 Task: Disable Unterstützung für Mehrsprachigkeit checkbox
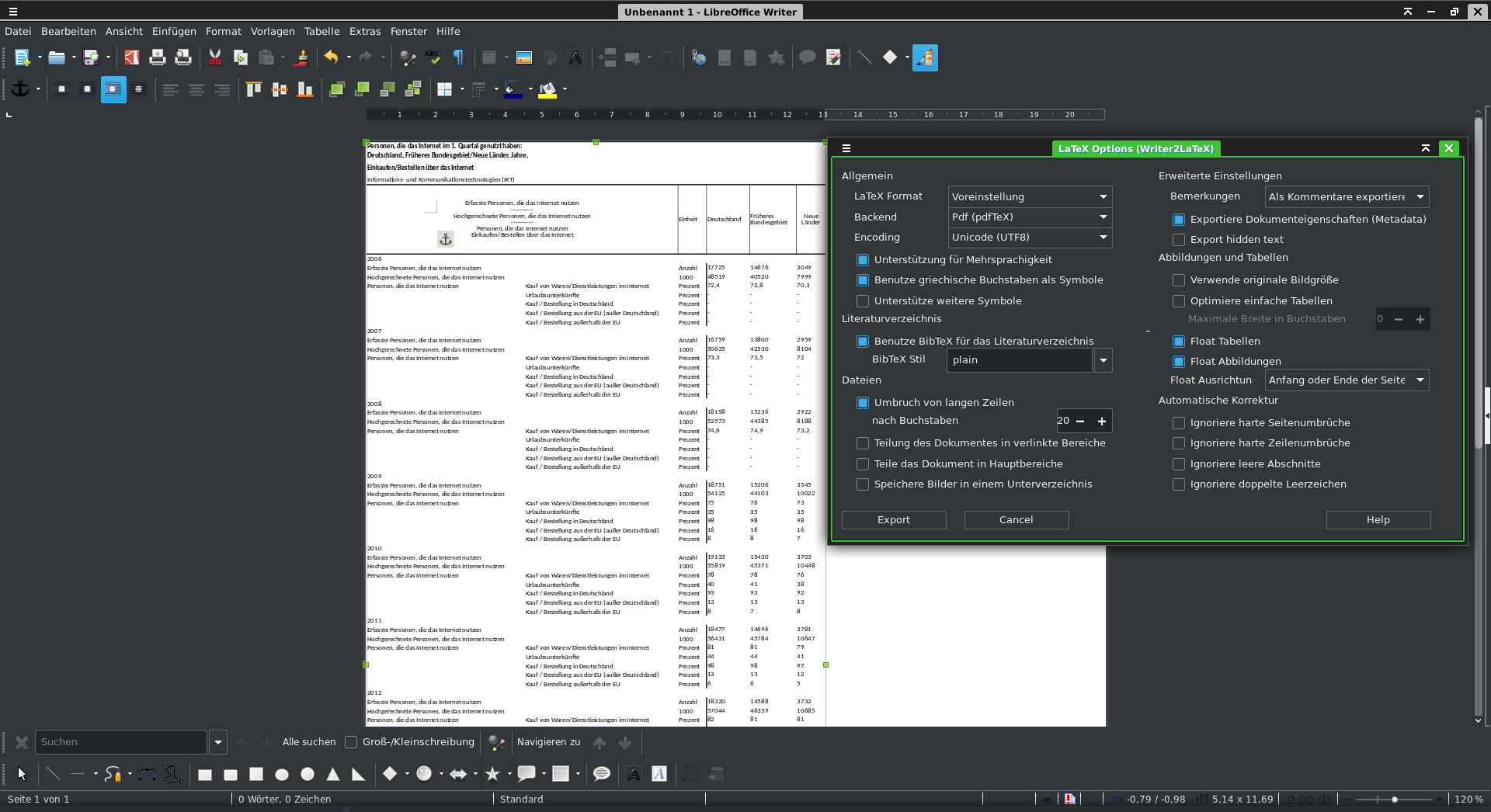point(863,260)
